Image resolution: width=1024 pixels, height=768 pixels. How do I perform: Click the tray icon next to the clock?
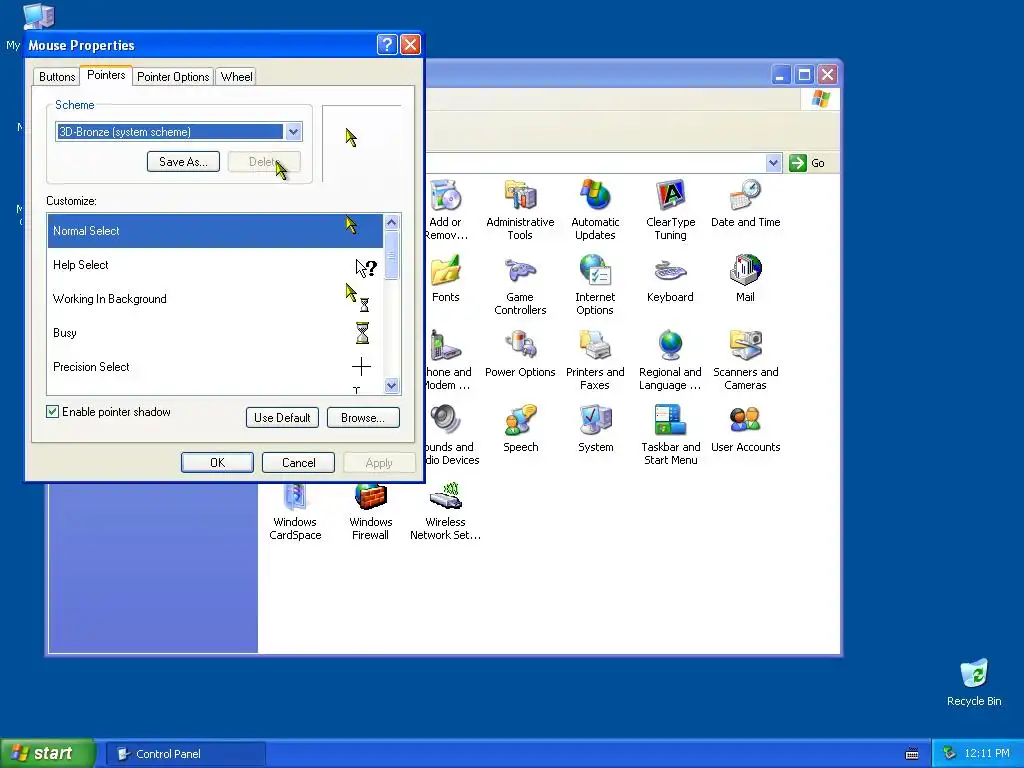pos(949,754)
